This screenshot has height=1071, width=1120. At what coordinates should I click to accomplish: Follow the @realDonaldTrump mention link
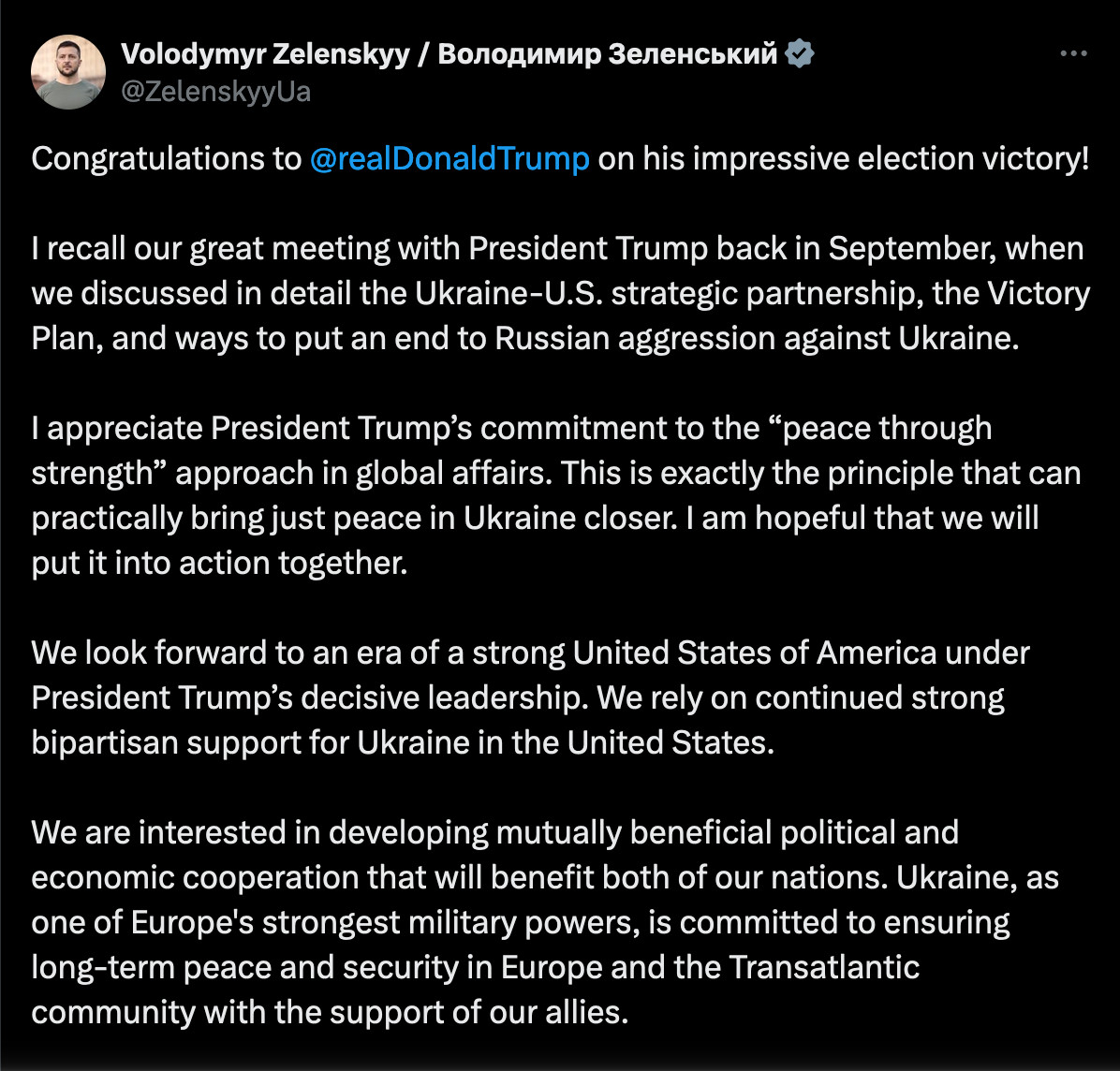[x=449, y=158]
